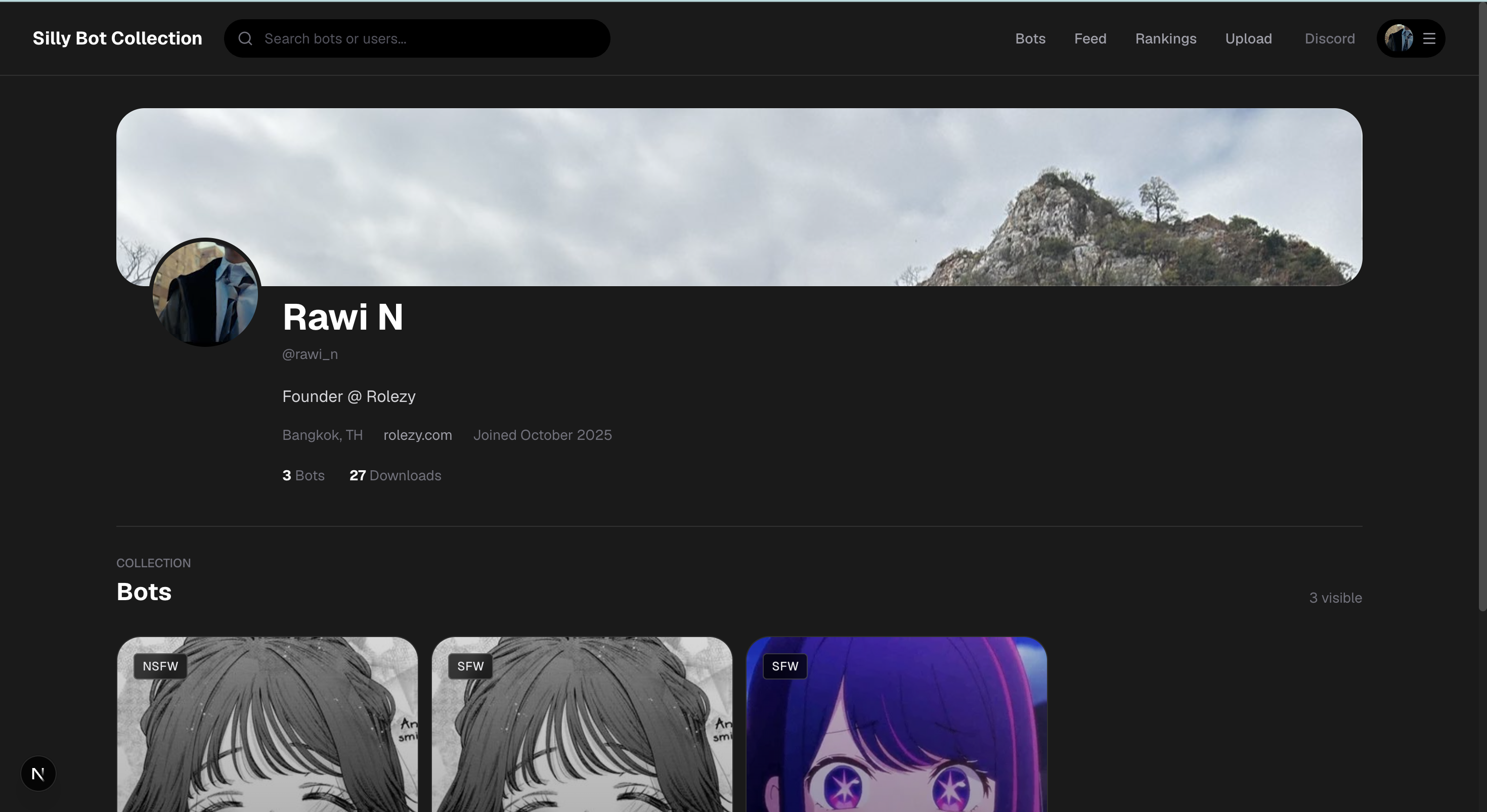The height and width of the screenshot is (812, 1487).
Task: Click the Founder @ Rolezy bio text
Action: (348, 396)
